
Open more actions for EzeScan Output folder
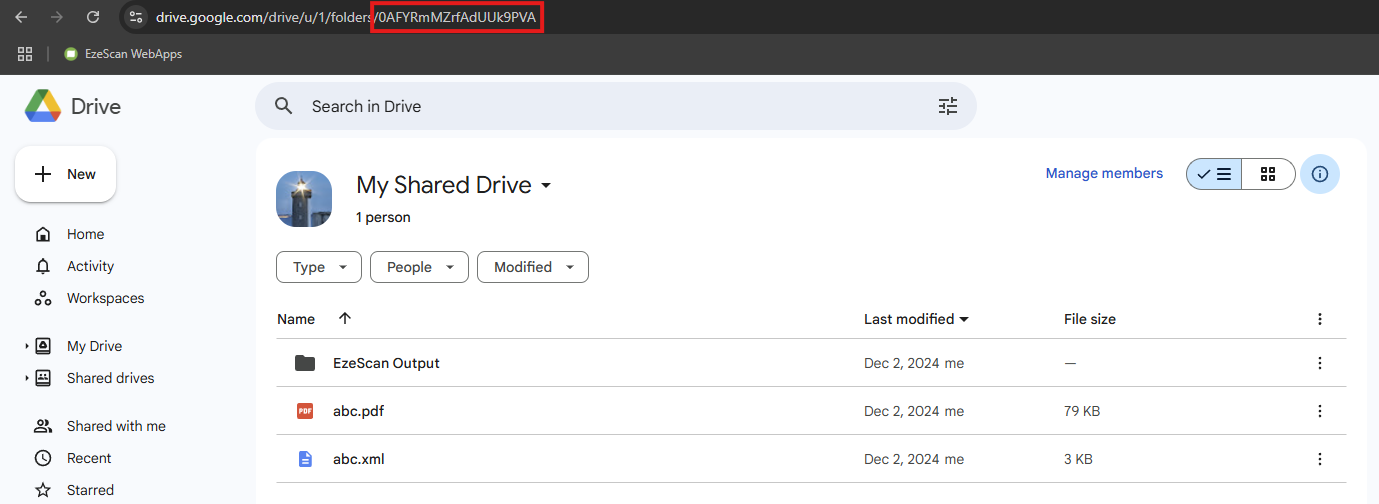click(1319, 363)
